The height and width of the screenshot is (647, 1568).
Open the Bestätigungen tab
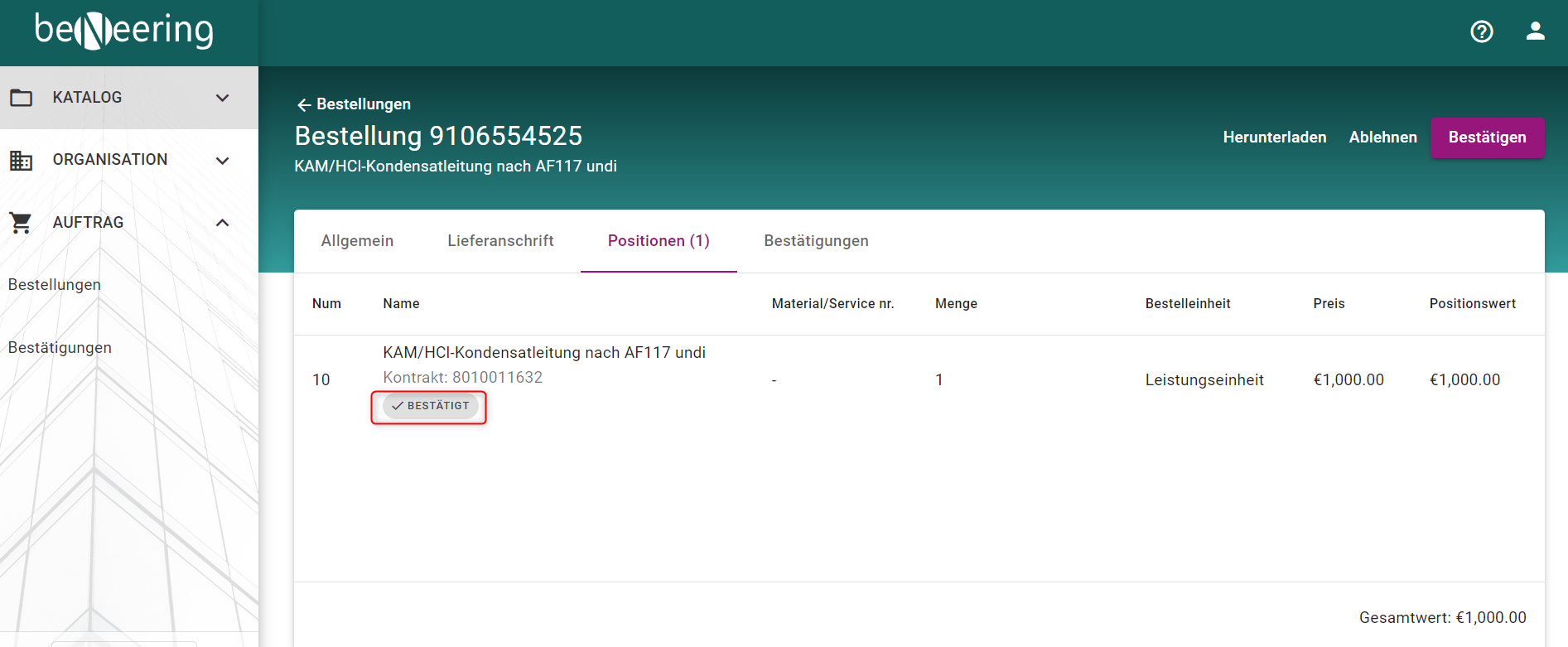click(x=816, y=241)
